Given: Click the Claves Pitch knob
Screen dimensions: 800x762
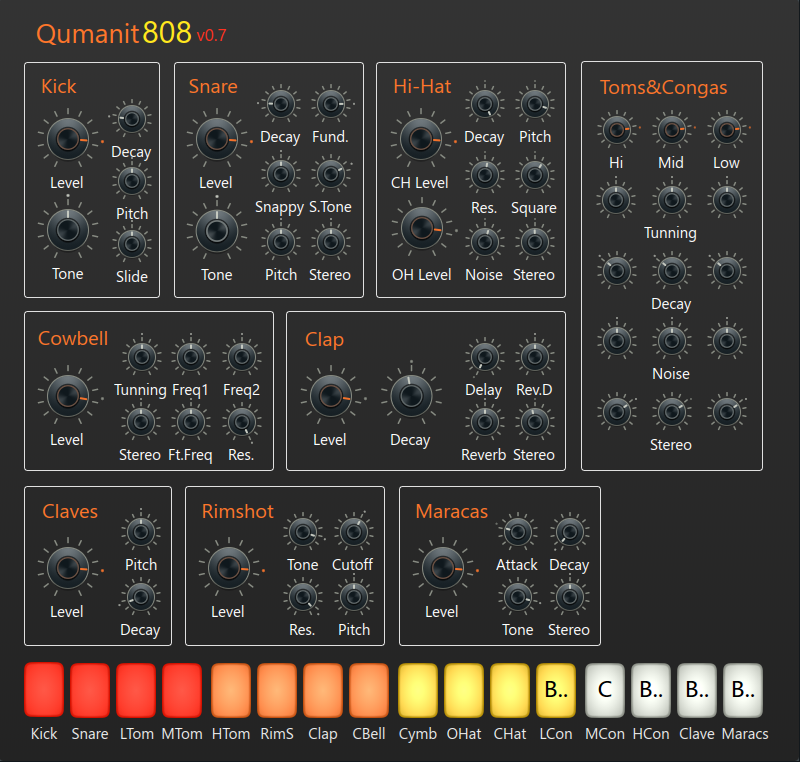Looking at the screenshot, I should click(141, 532).
